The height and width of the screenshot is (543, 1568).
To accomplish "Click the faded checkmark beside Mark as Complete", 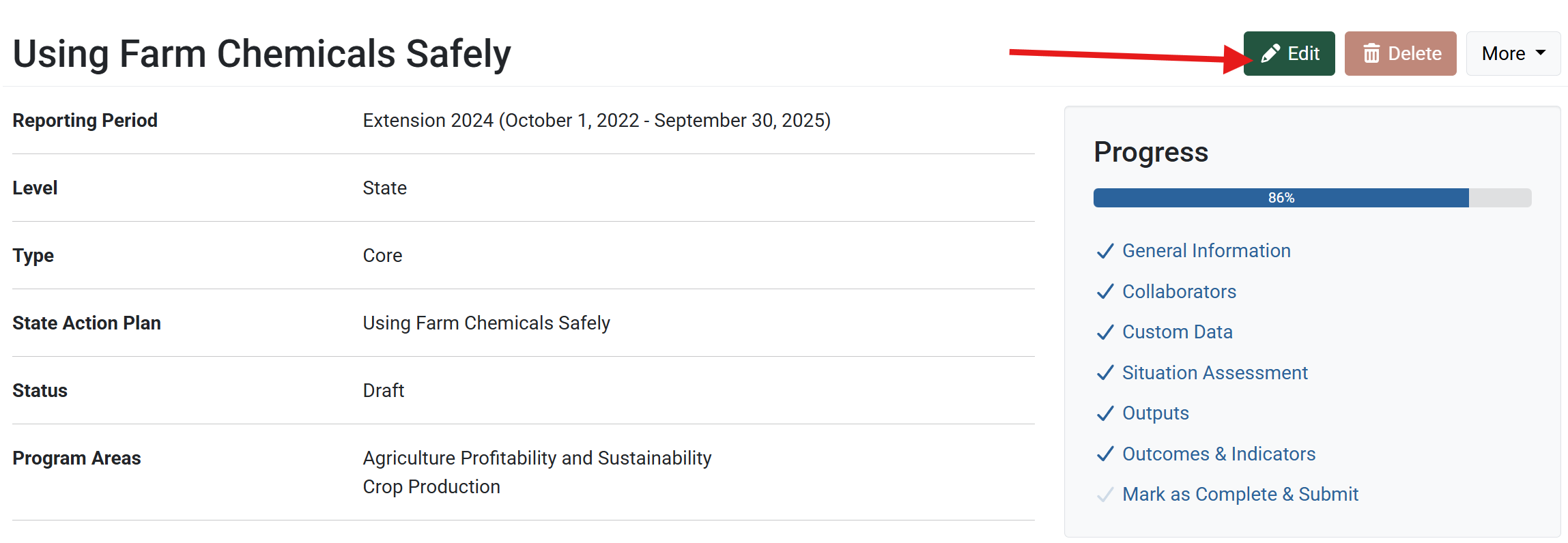I will 1105,495.
